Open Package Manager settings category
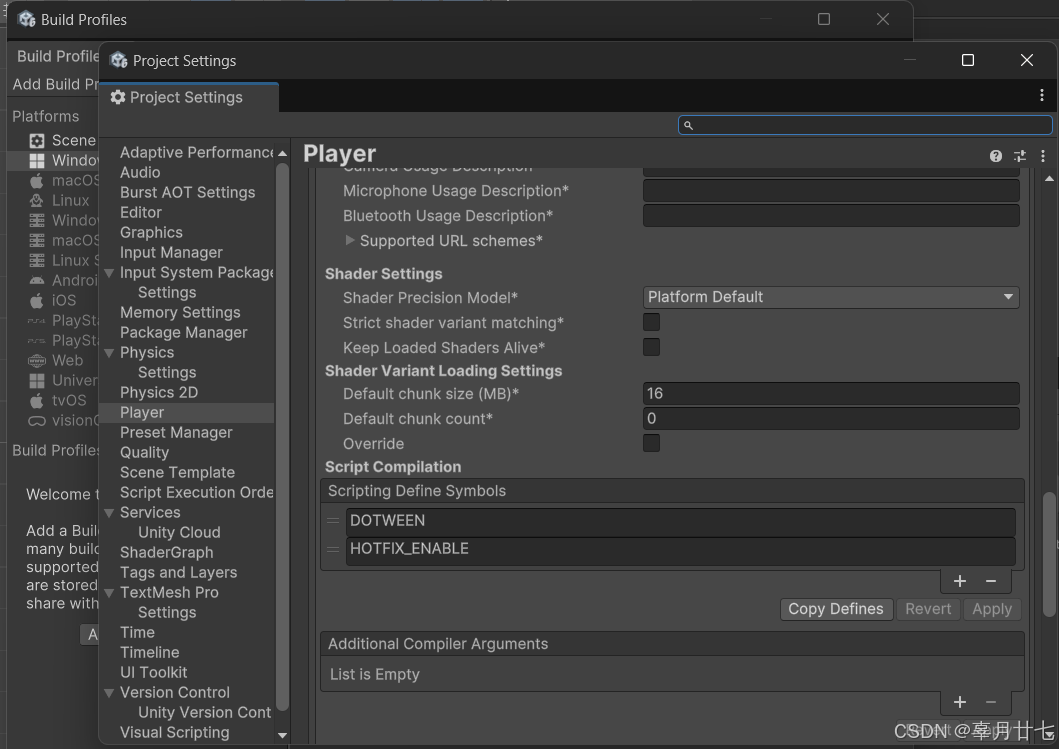The height and width of the screenshot is (749, 1059). (x=183, y=332)
